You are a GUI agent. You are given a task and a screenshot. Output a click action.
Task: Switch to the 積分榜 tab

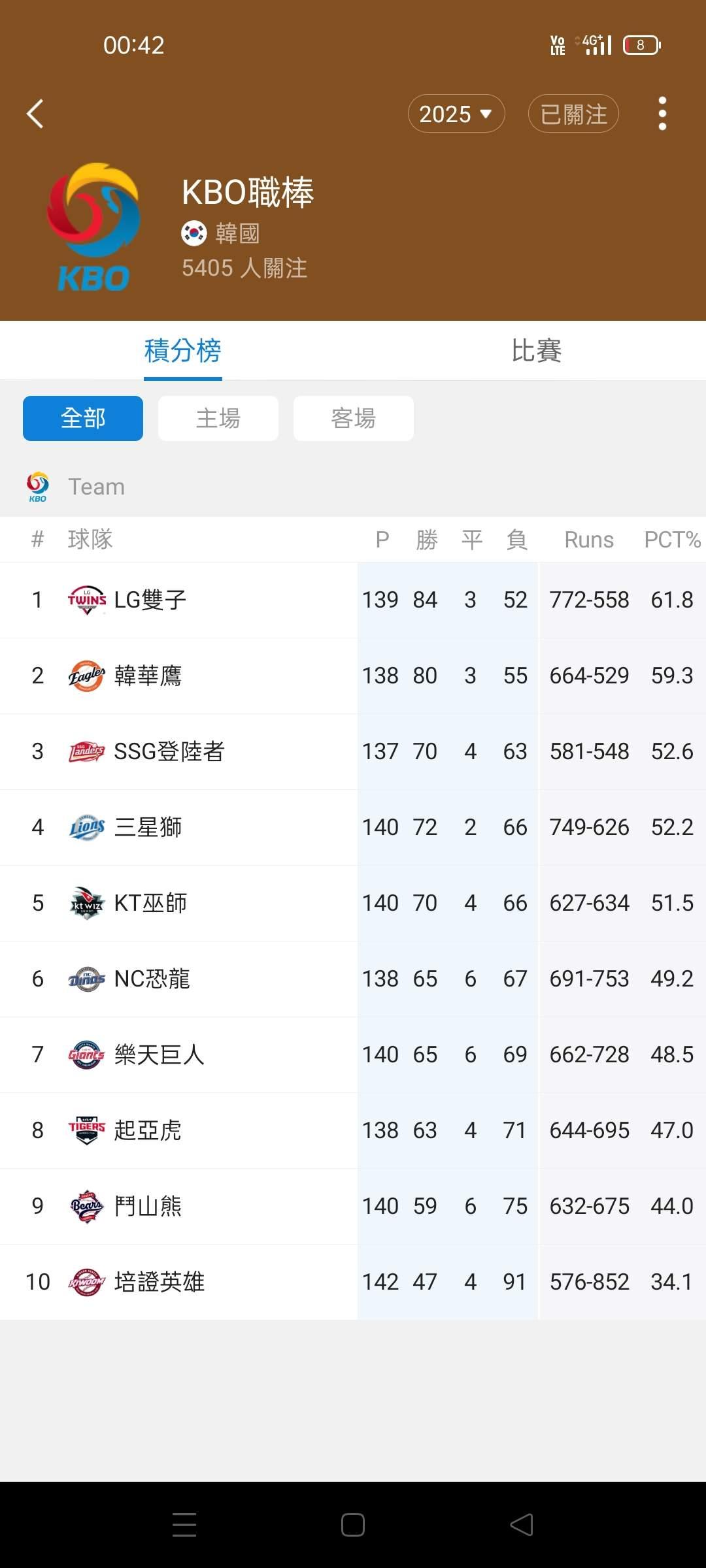[x=183, y=351]
